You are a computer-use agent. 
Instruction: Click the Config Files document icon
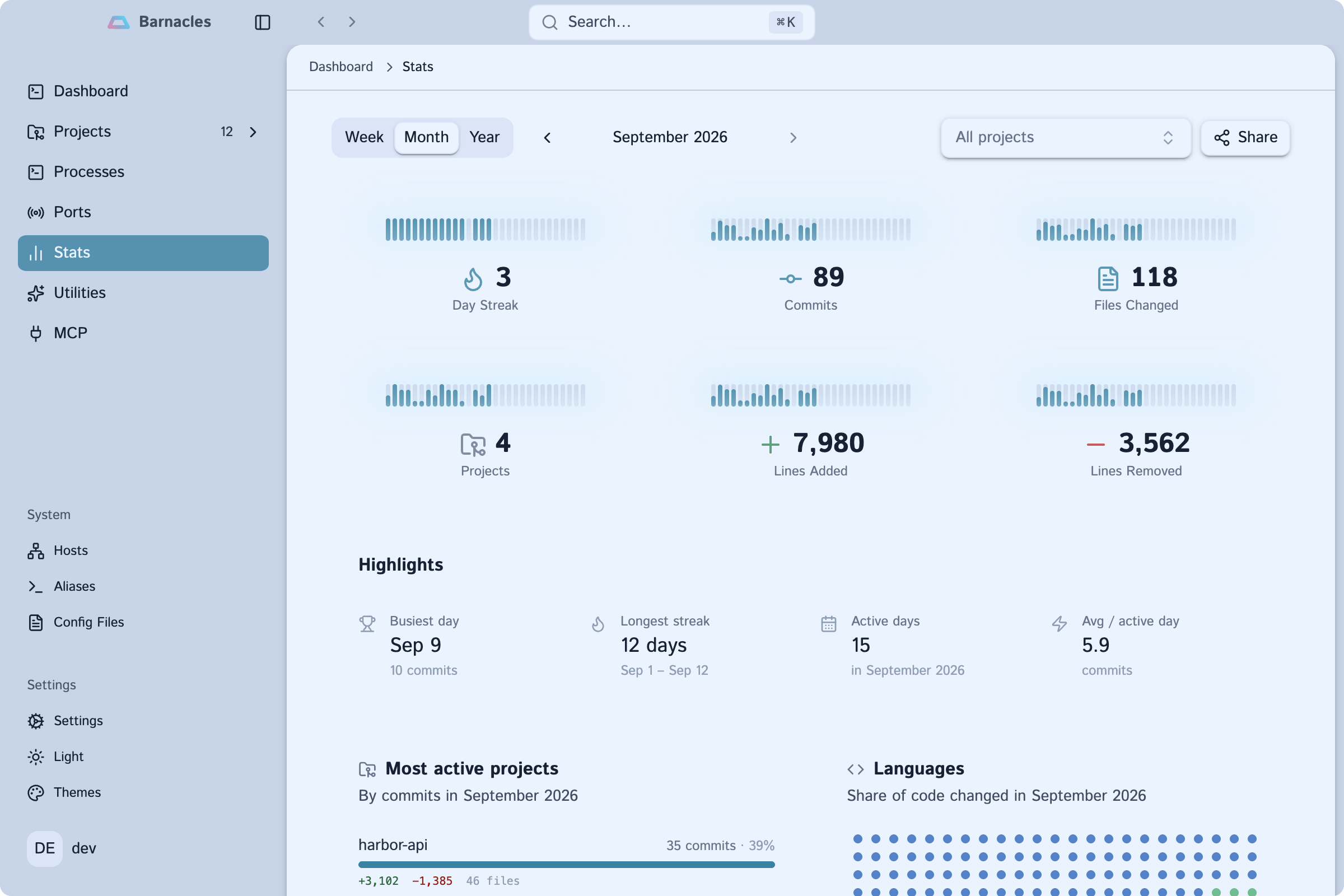click(x=36, y=622)
